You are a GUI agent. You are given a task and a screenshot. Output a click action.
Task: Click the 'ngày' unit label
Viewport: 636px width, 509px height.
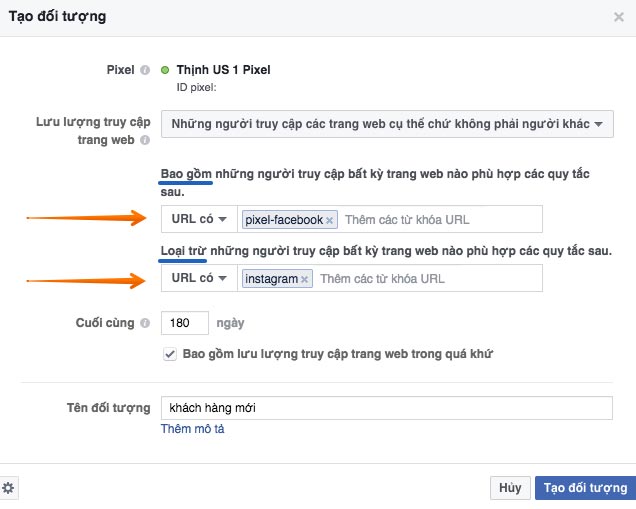[x=230, y=323]
